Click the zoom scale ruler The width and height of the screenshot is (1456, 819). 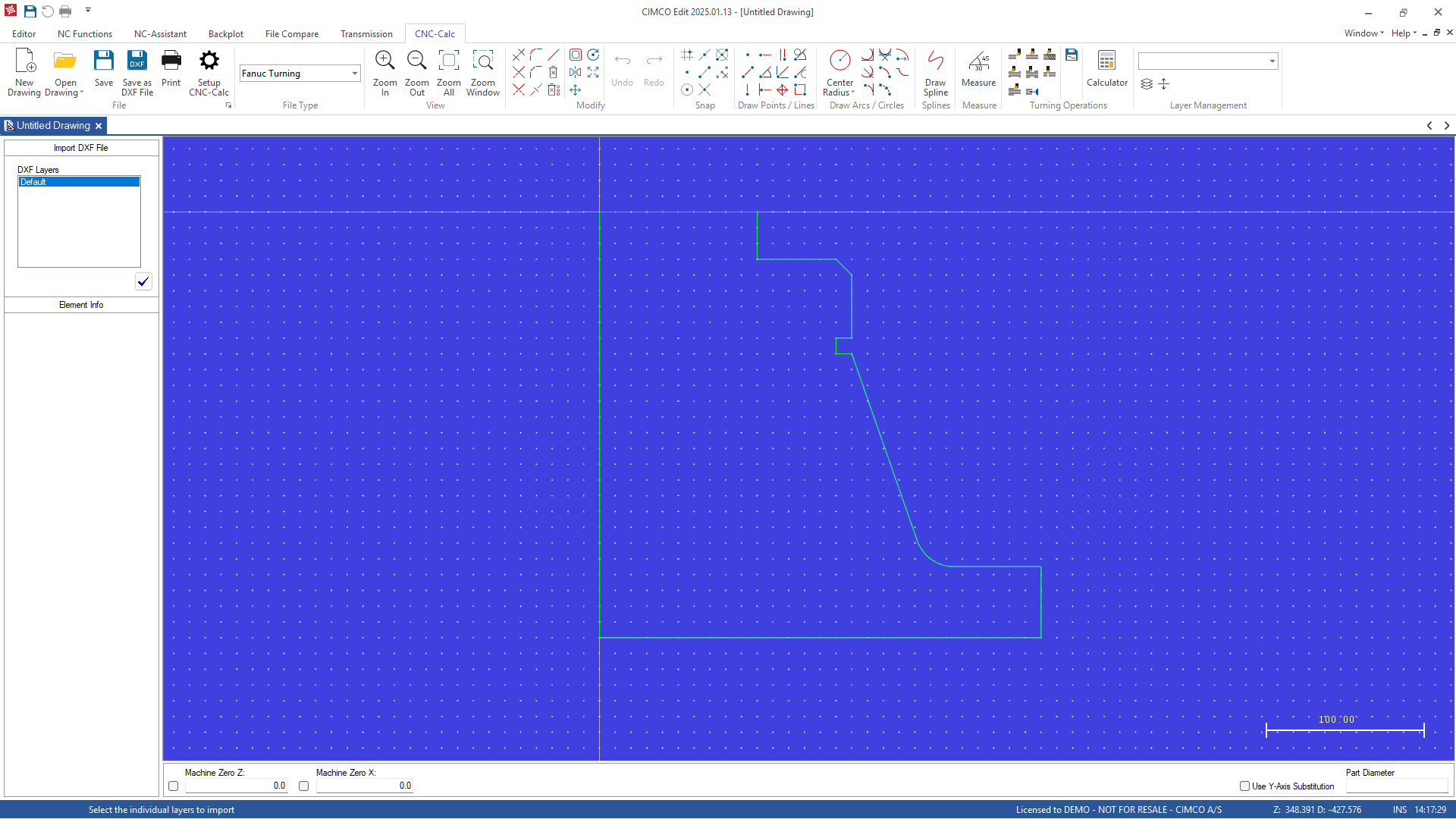pyautogui.click(x=1345, y=730)
